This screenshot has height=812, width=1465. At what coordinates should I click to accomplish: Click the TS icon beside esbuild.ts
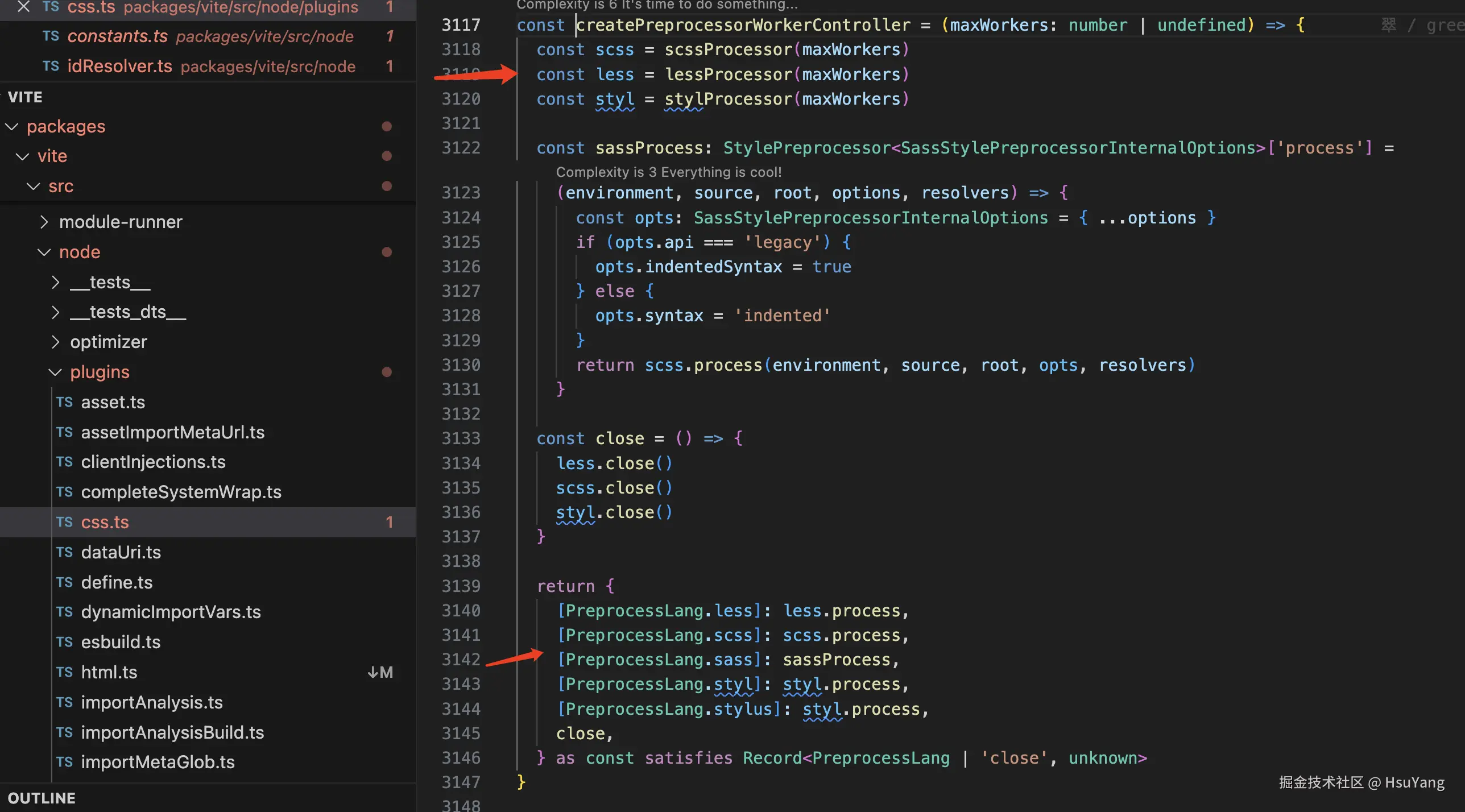[64, 642]
